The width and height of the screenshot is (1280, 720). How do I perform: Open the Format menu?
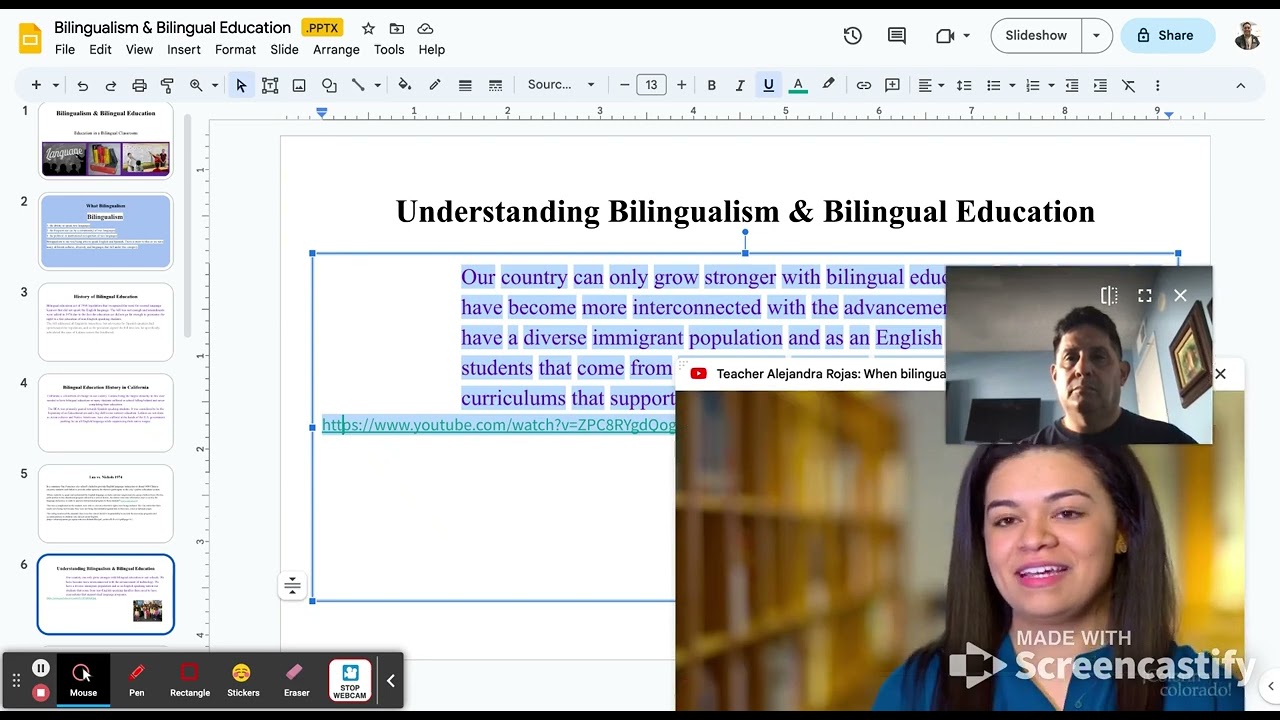click(235, 49)
